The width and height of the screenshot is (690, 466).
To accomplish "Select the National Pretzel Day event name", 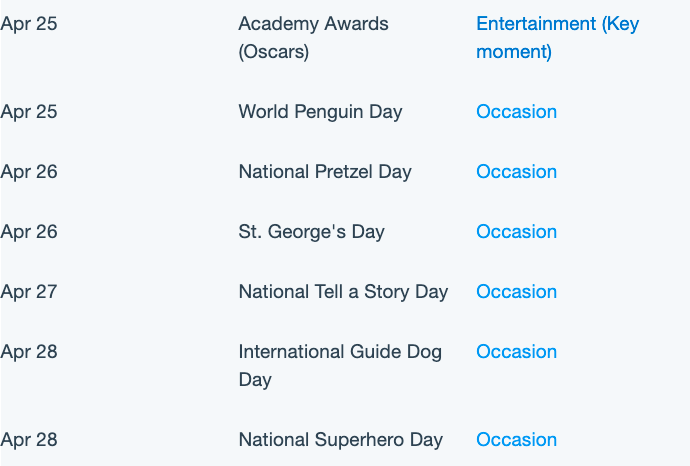I will click(x=325, y=172).
